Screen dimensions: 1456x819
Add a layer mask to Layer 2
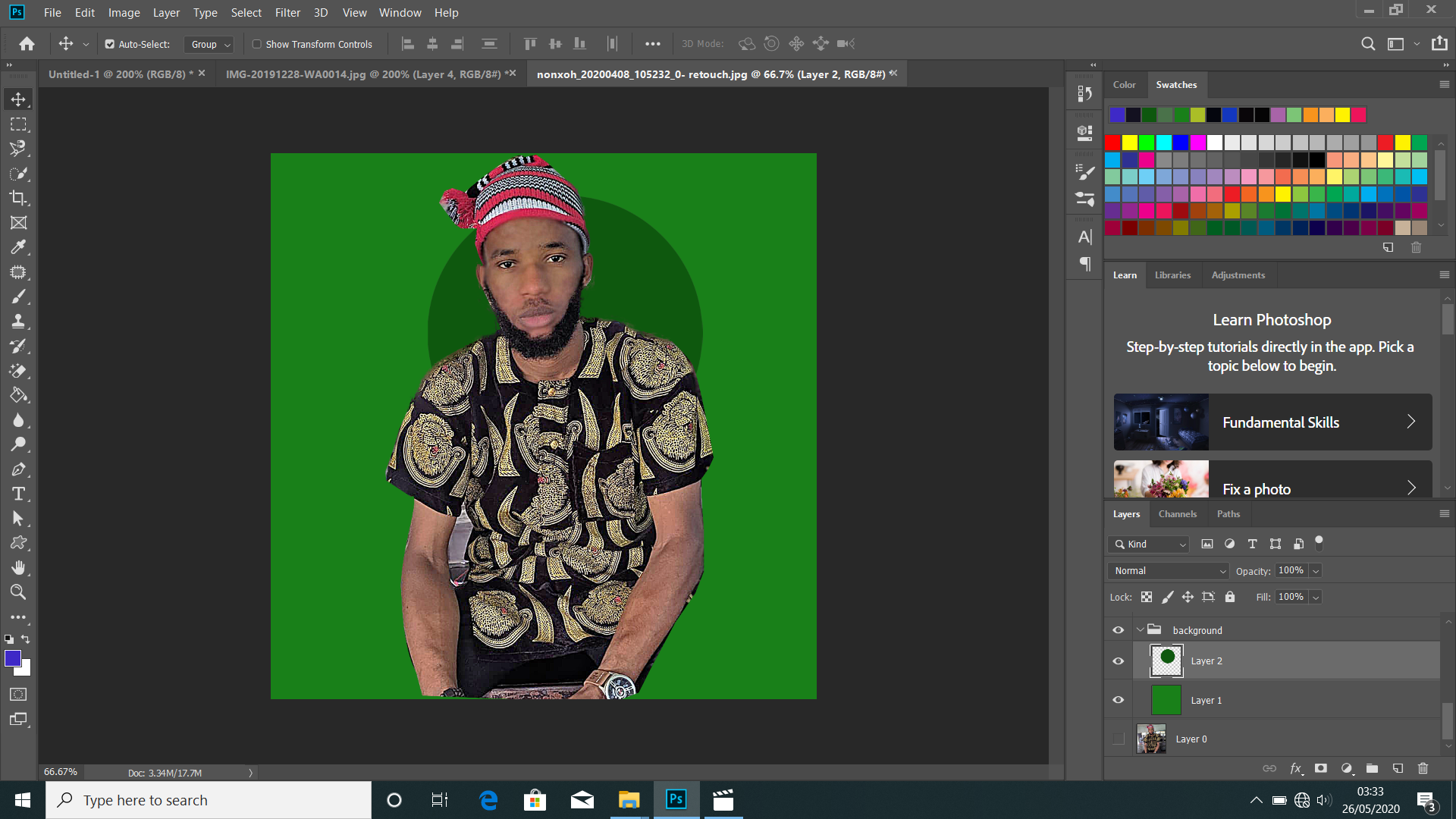pyautogui.click(x=1320, y=768)
